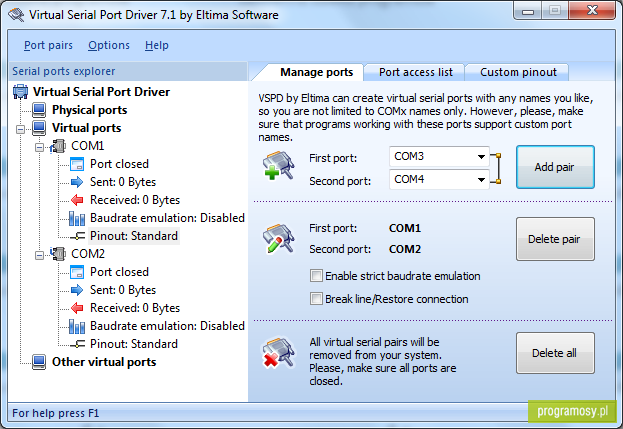Click COM1 Port closed window icon

tap(77, 164)
